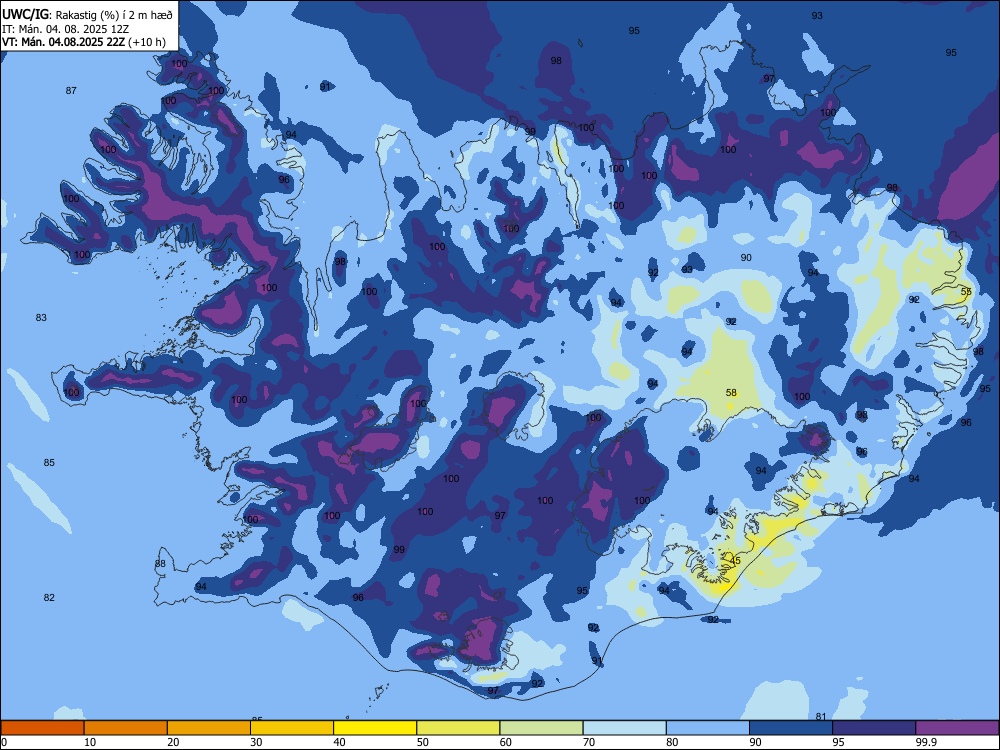Click the legend label '99.9'
This screenshot has width=1000, height=750.
tap(926, 742)
